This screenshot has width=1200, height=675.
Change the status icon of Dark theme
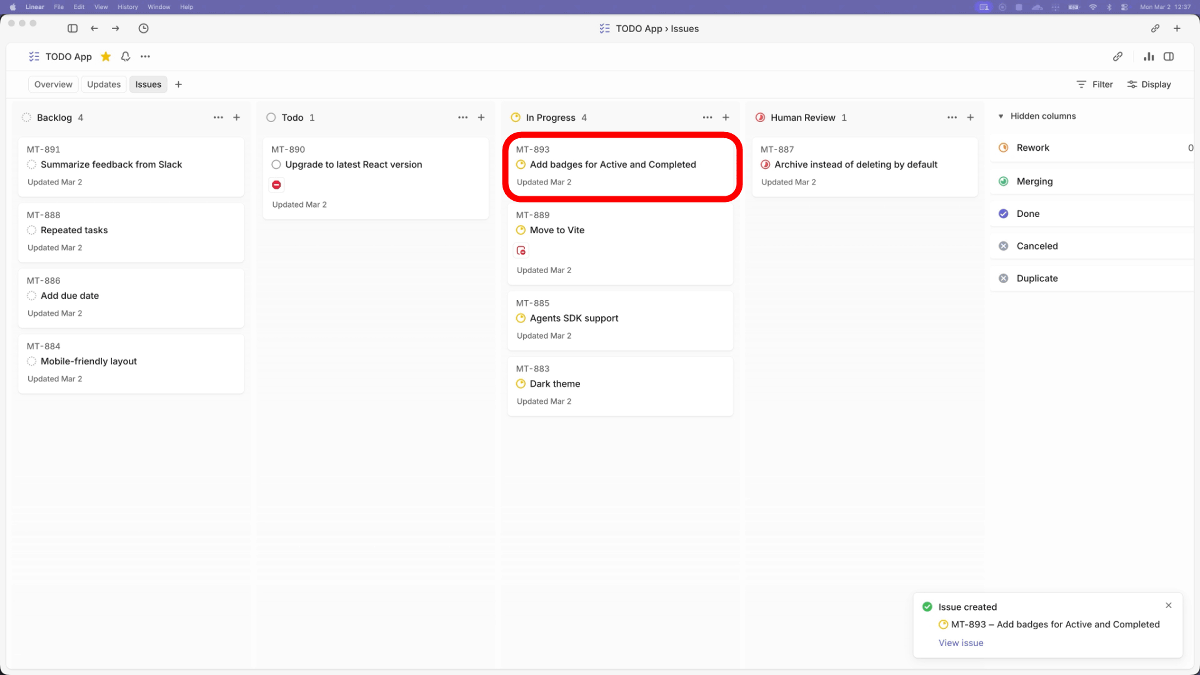point(521,384)
